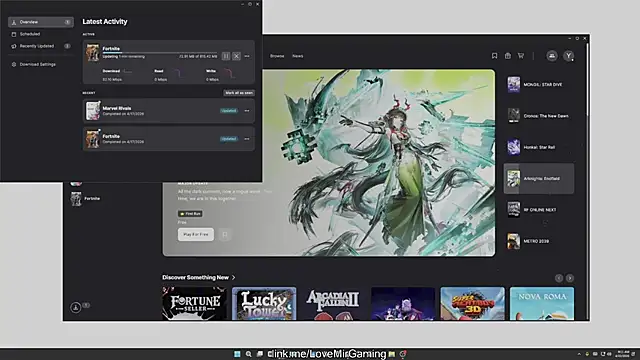Open the Arcadia Fallen II game card
640x360 pixels.
333,304
